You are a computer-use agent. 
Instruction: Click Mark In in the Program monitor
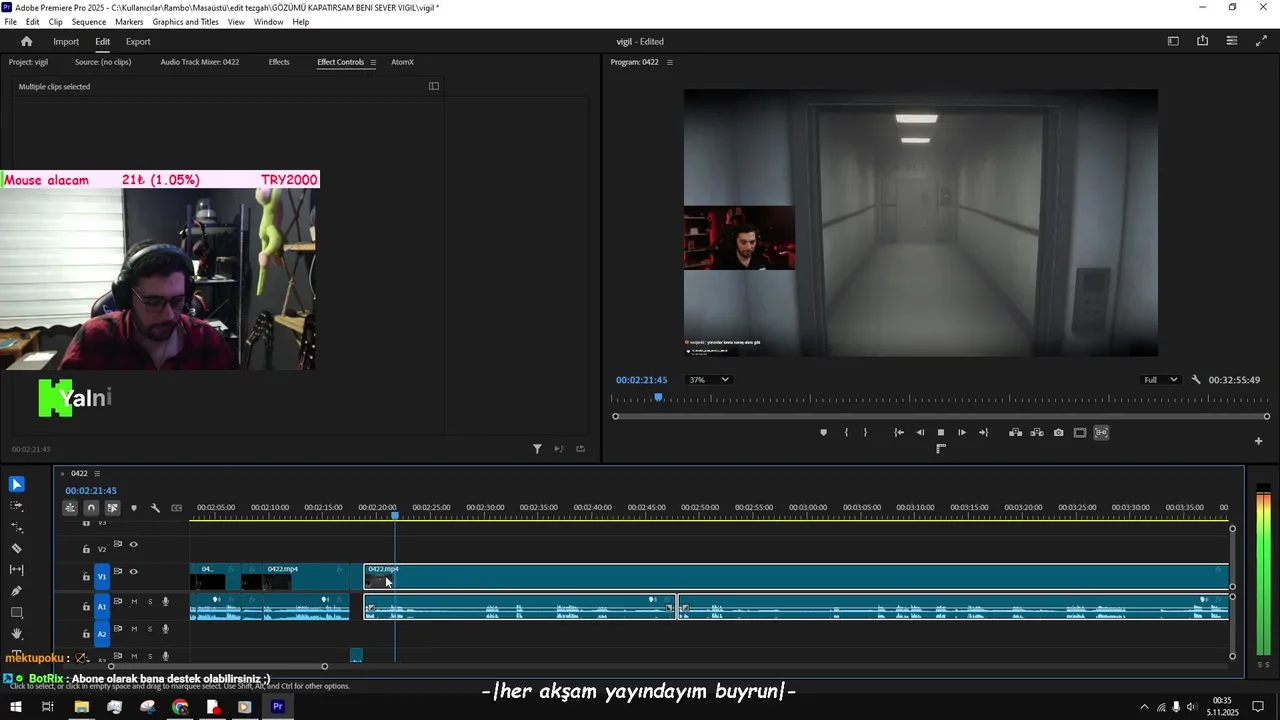pos(846,433)
